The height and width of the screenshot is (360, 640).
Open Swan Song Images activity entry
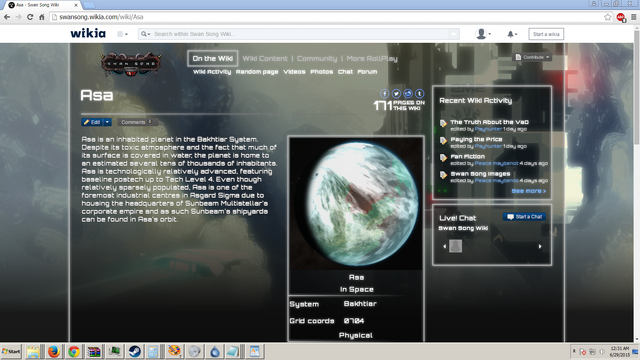click(480, 173)
